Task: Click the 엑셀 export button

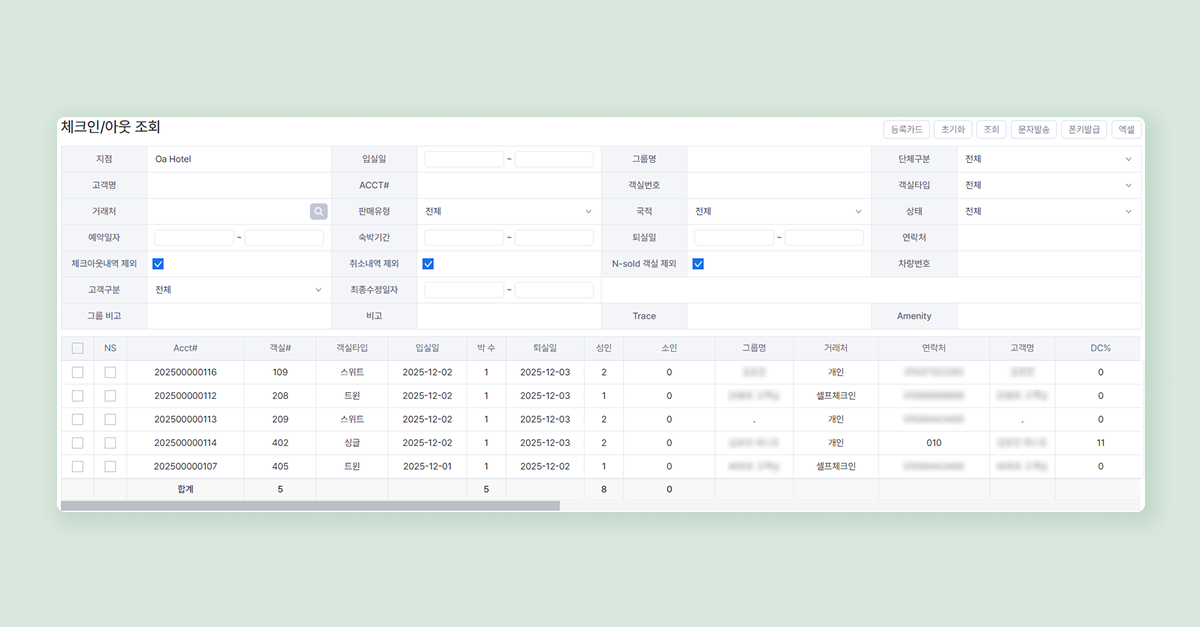Action: 1126,130
